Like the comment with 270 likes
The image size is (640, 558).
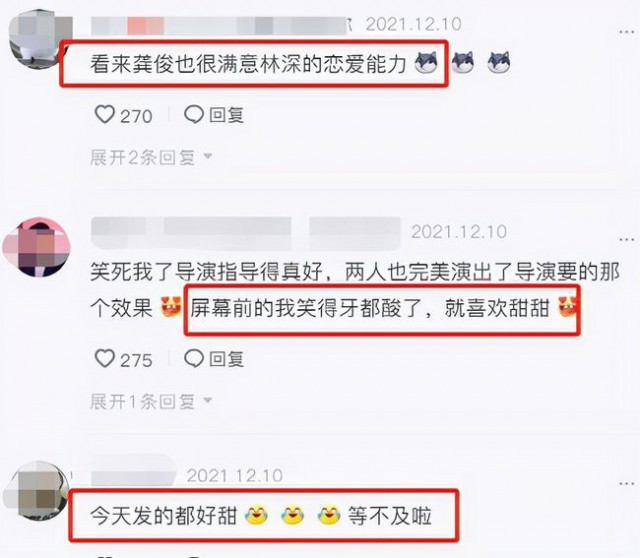(104, 114)
